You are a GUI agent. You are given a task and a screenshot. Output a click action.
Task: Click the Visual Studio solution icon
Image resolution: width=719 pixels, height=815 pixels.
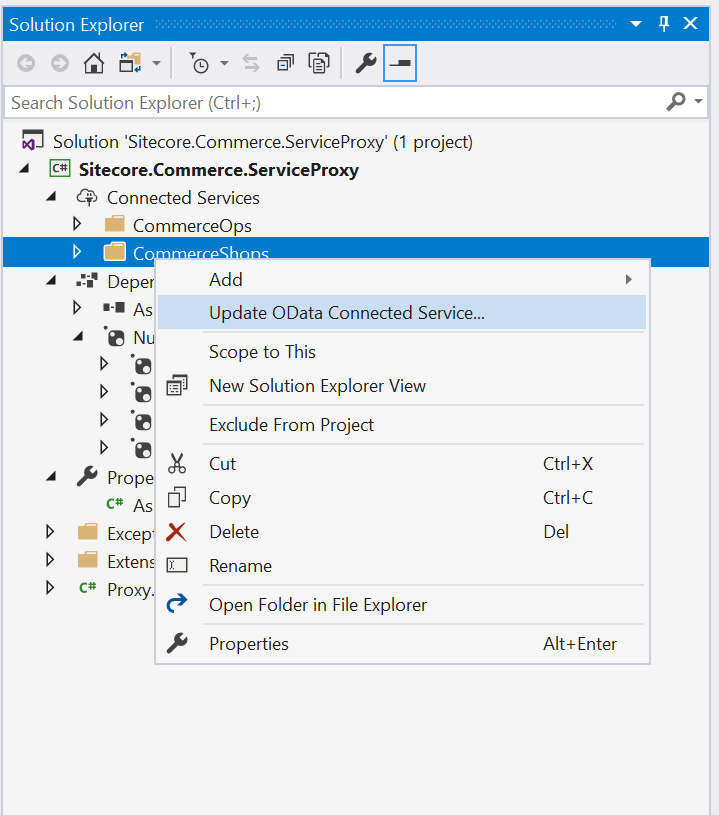coord(32,140)
